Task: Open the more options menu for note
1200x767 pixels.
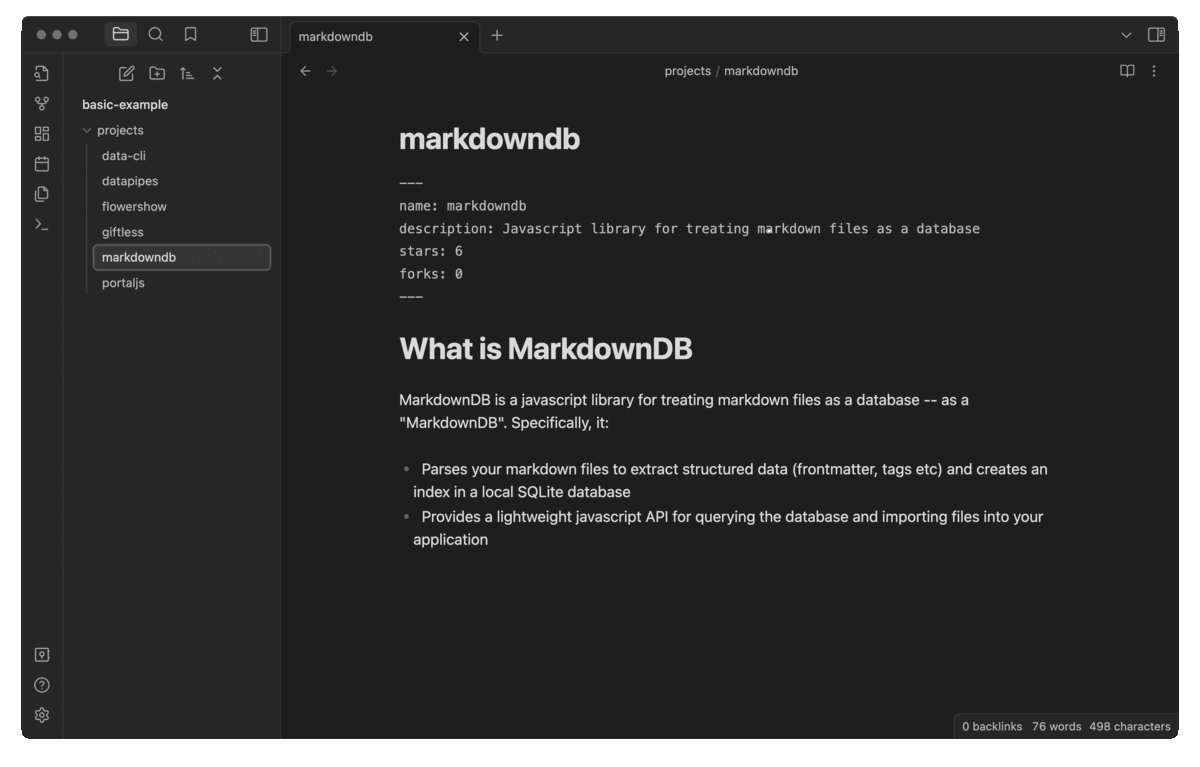Action: click(x=1154, y=71)
